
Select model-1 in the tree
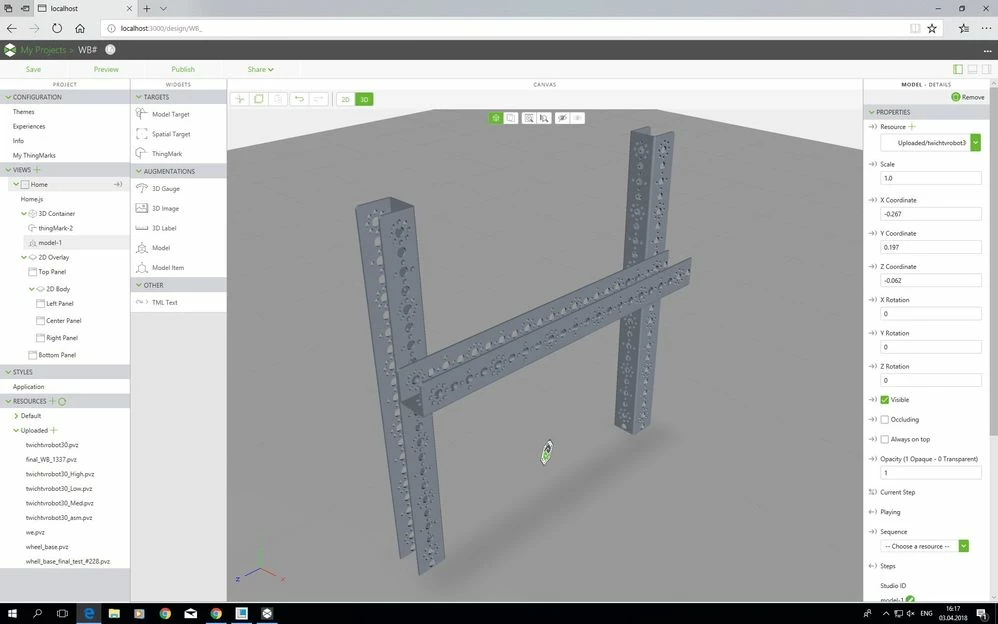click(50, 243)
